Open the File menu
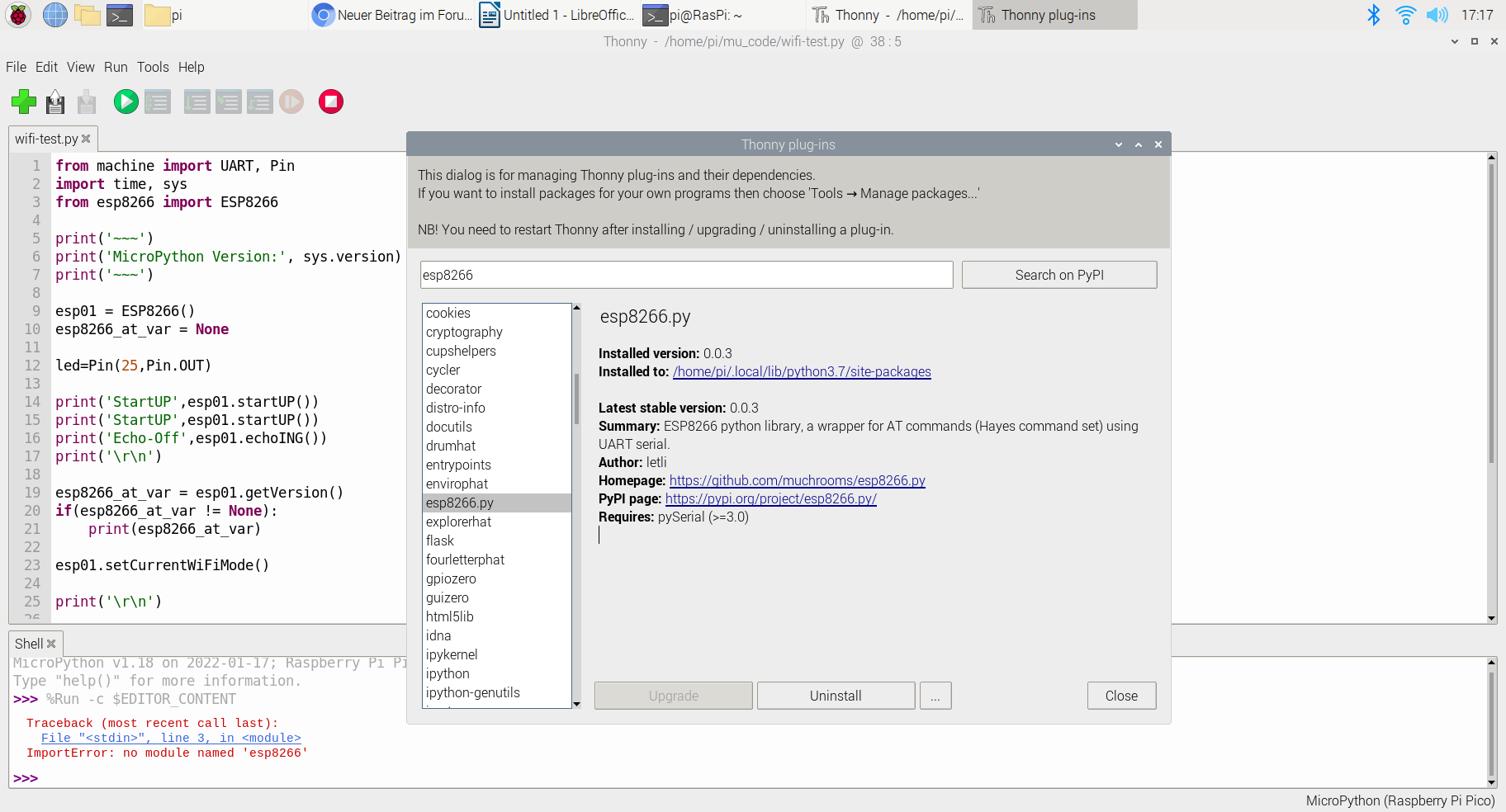Image resolution: width=1506 pixels, height=812 pixels. coord(16,67)
